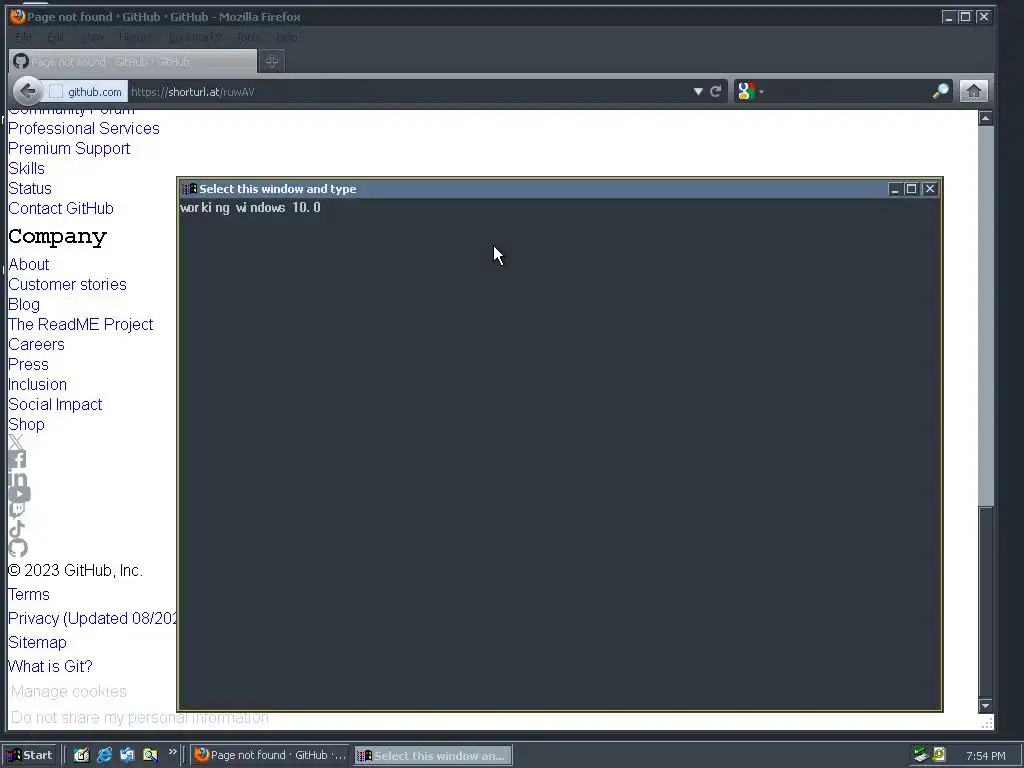This screenshot has height=768, width=1024.
Task: Click the YouTube social icon
Action: pyautogui.click(x=19, y=494)
